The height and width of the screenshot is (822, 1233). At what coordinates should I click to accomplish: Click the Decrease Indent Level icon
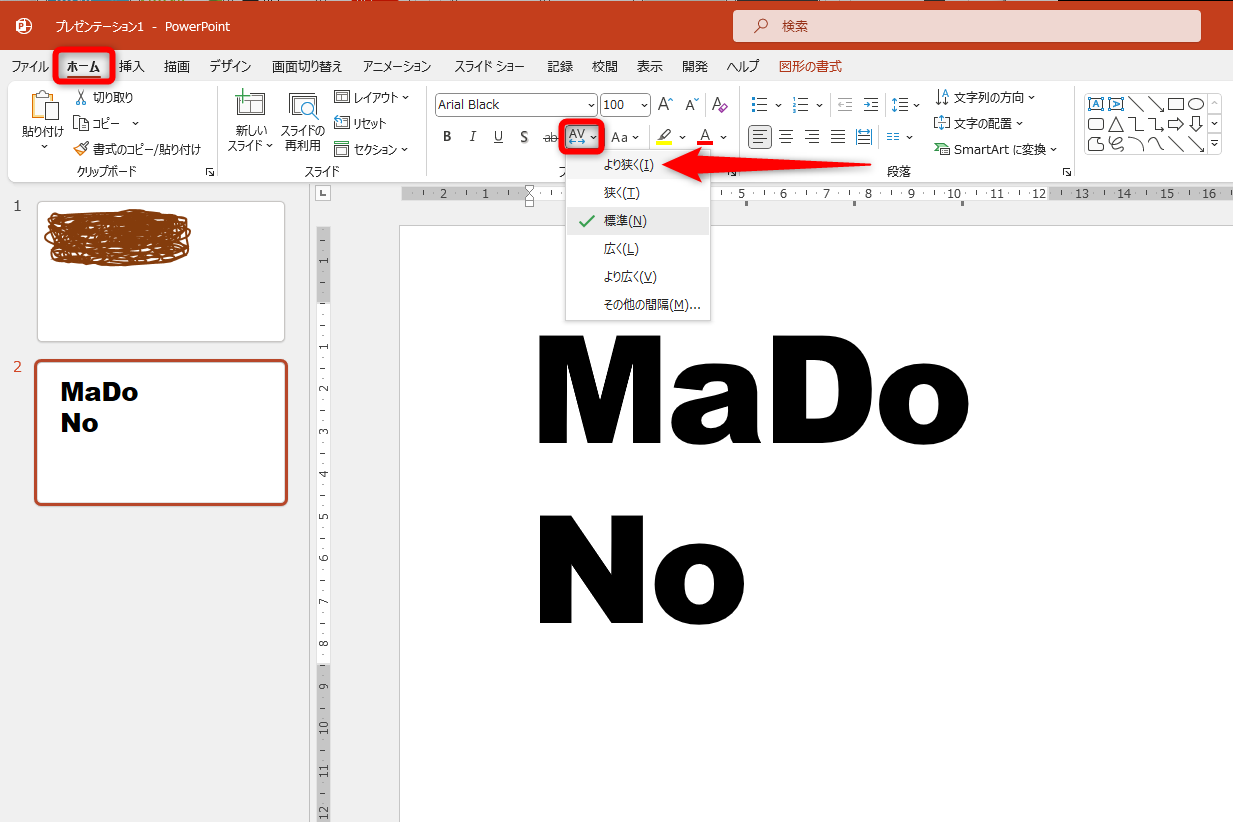point(844,105)
